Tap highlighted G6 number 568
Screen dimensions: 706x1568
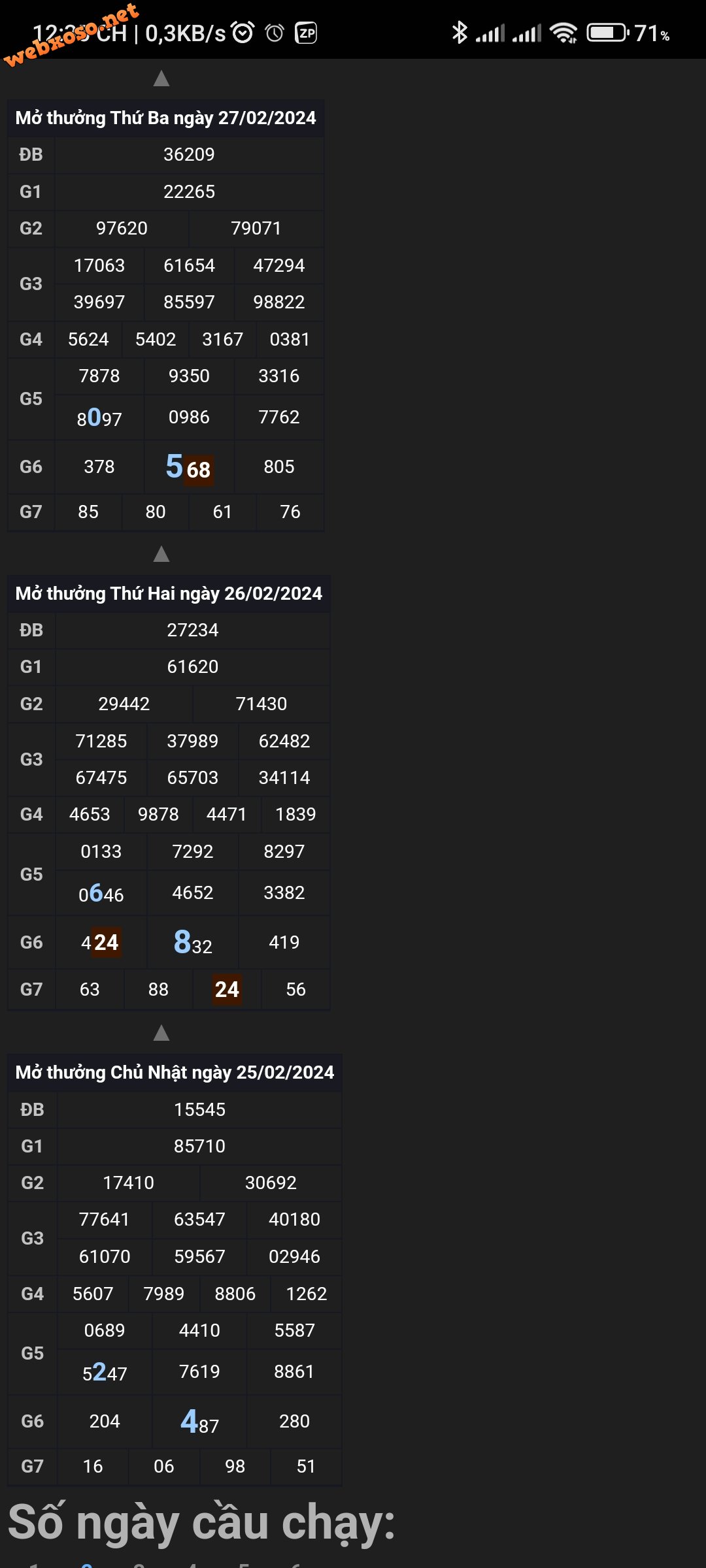coord(189,467)
